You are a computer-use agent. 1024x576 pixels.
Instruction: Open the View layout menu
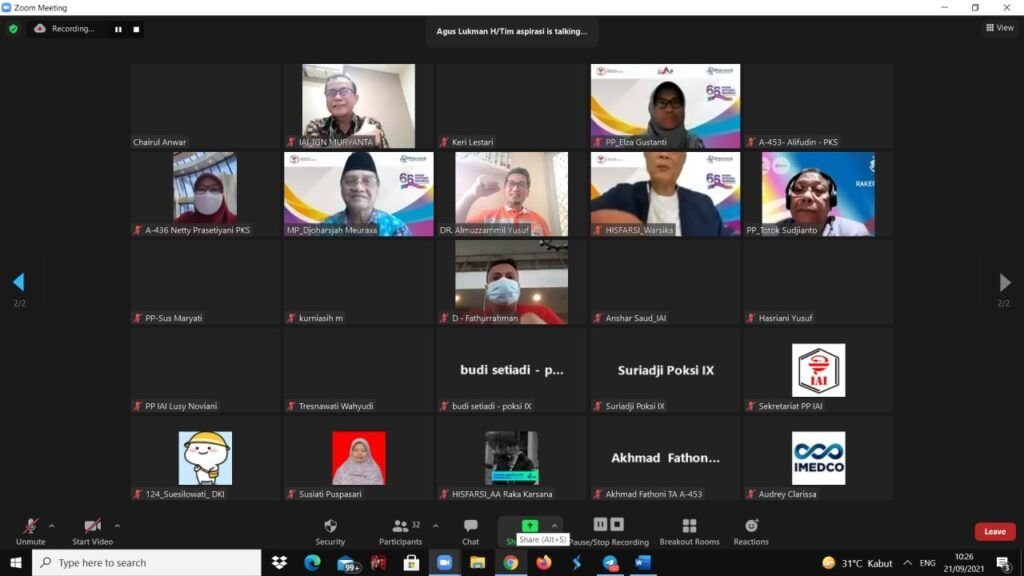(999, 28)
